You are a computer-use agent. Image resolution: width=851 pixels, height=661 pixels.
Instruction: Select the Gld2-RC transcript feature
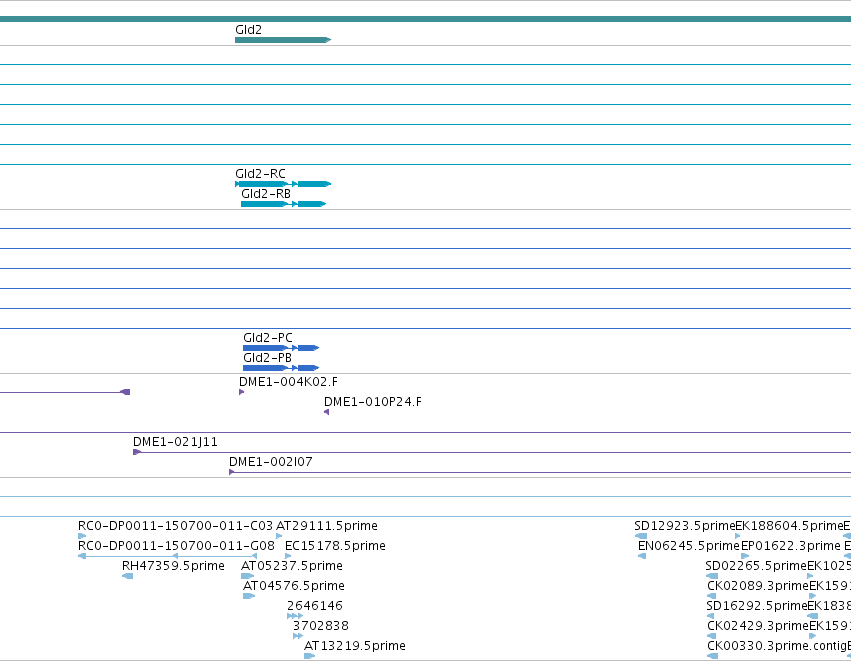283,184
